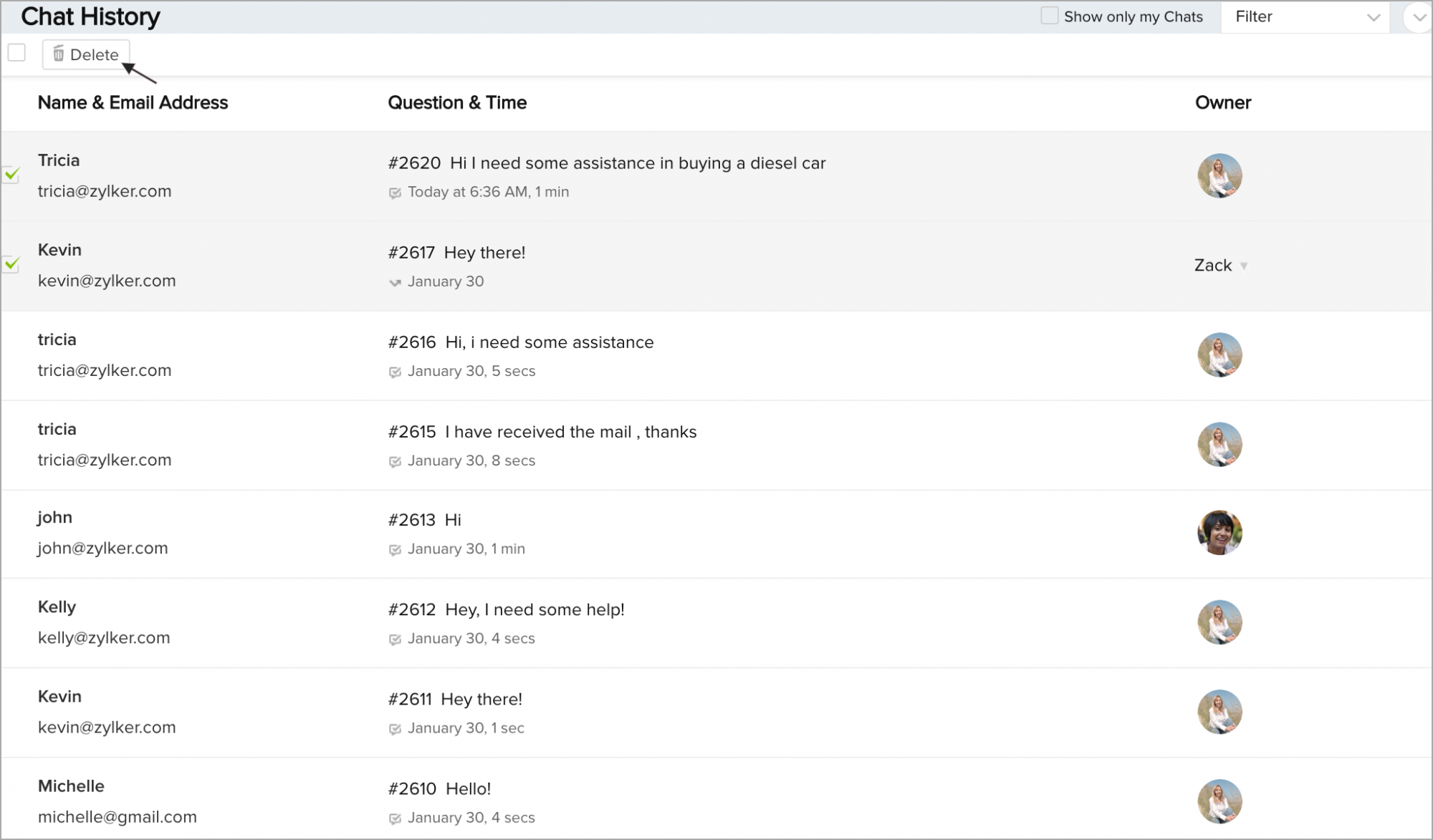This screenshot has height=840, width=1433.
Task: Enable 'Show only my Chats' checkbox
Action: [x=1049, y=16]
